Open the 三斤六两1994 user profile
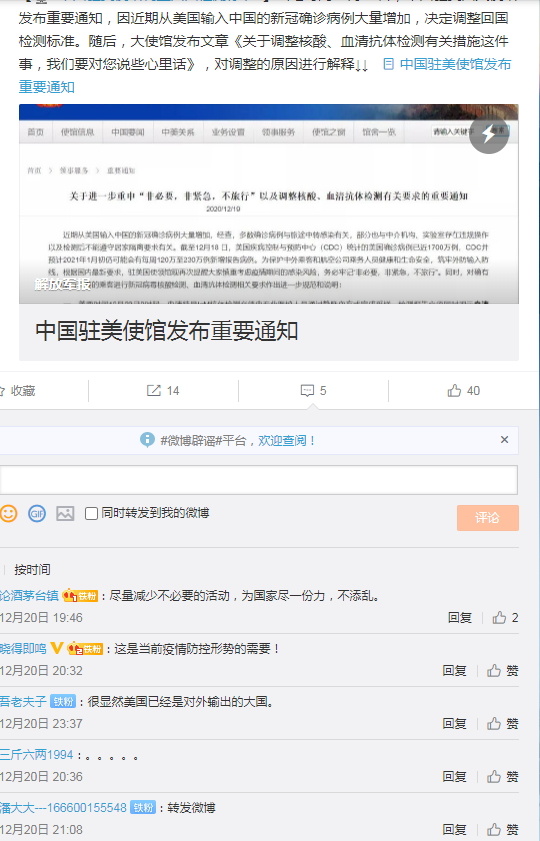 (36, 755)
